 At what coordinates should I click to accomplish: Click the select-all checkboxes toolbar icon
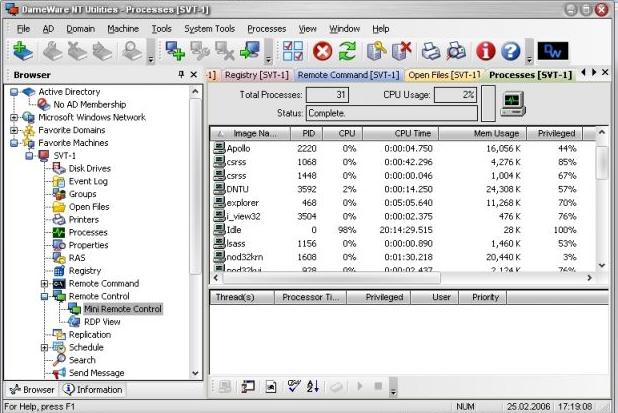click(293, 51)
